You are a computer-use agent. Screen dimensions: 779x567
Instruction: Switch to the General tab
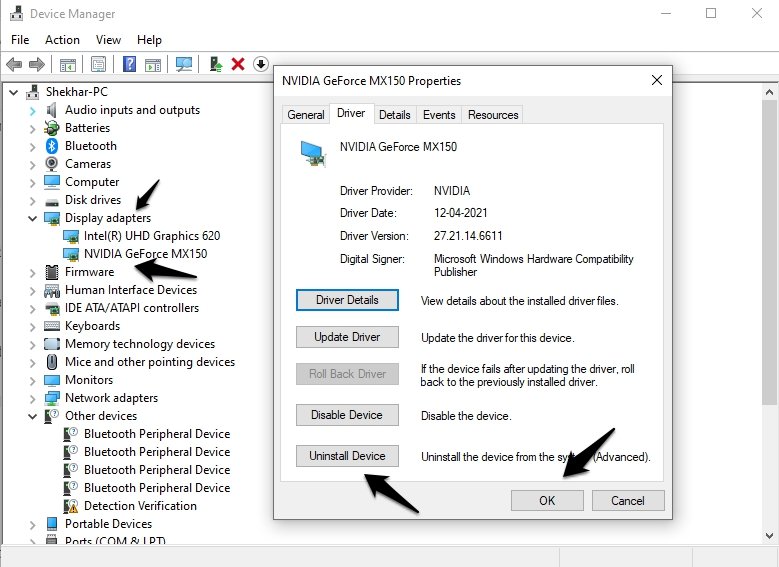click(306, 115)
